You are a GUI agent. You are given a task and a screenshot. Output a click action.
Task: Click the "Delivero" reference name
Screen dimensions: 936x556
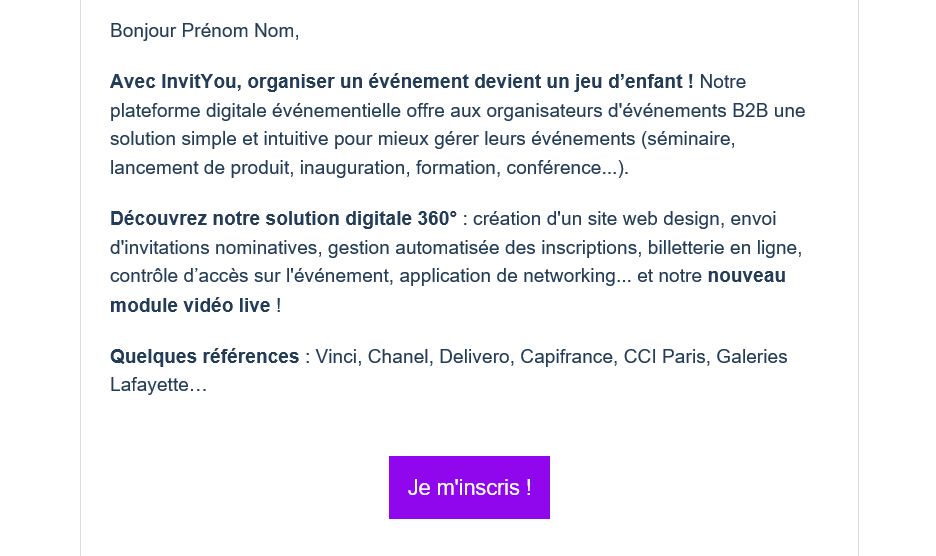pyautogui.click(x=476, y=357)
